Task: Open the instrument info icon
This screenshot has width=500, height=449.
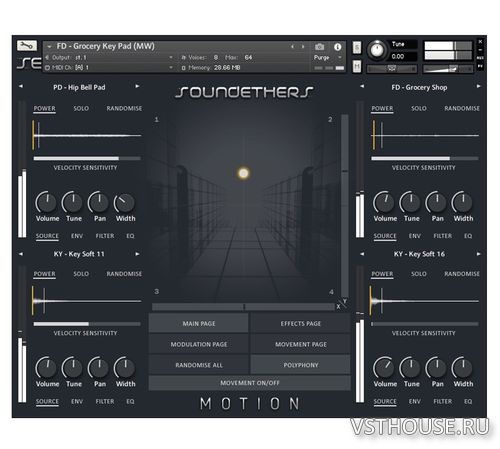Action: 337,47
